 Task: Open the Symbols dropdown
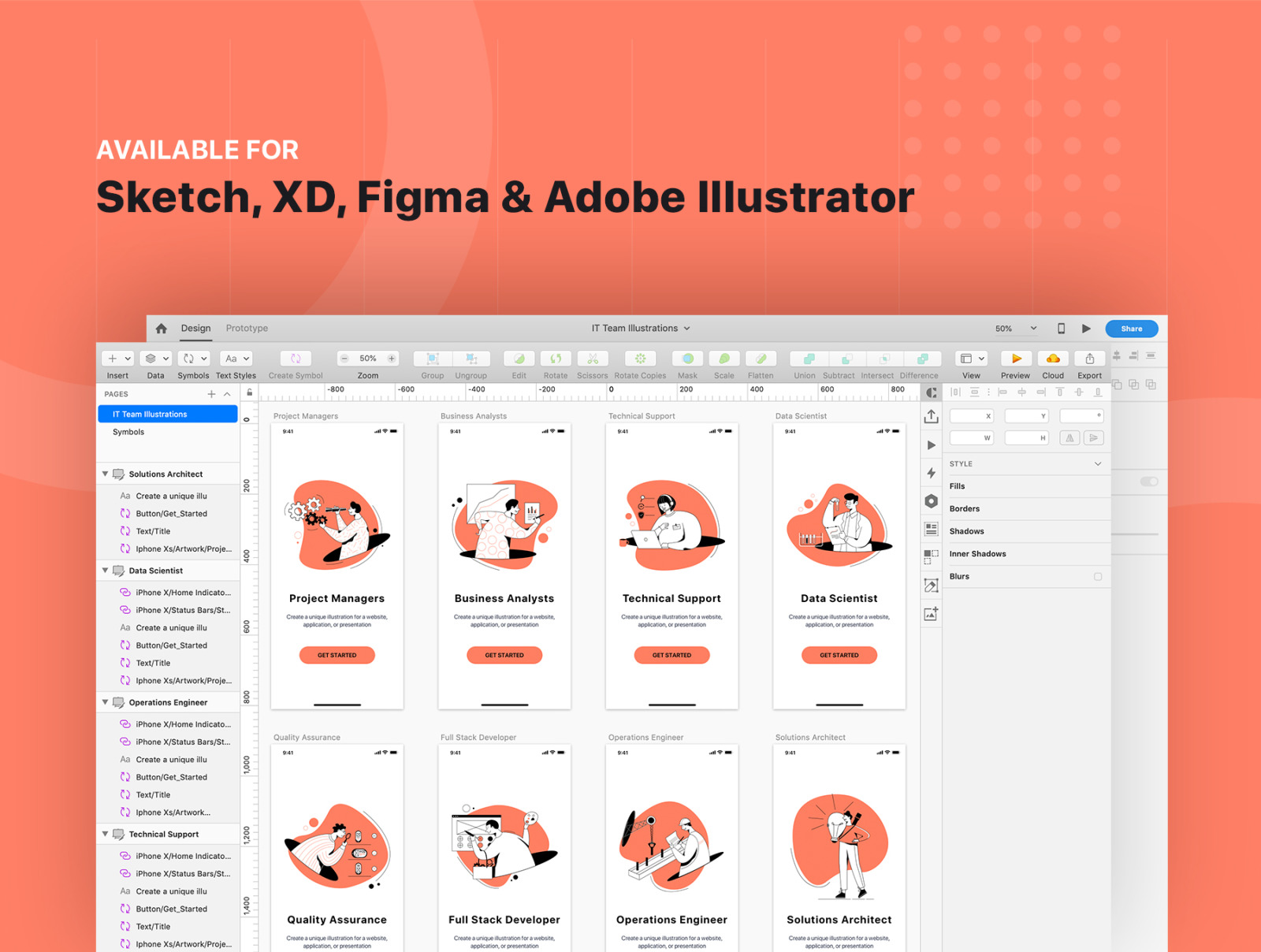193,359
